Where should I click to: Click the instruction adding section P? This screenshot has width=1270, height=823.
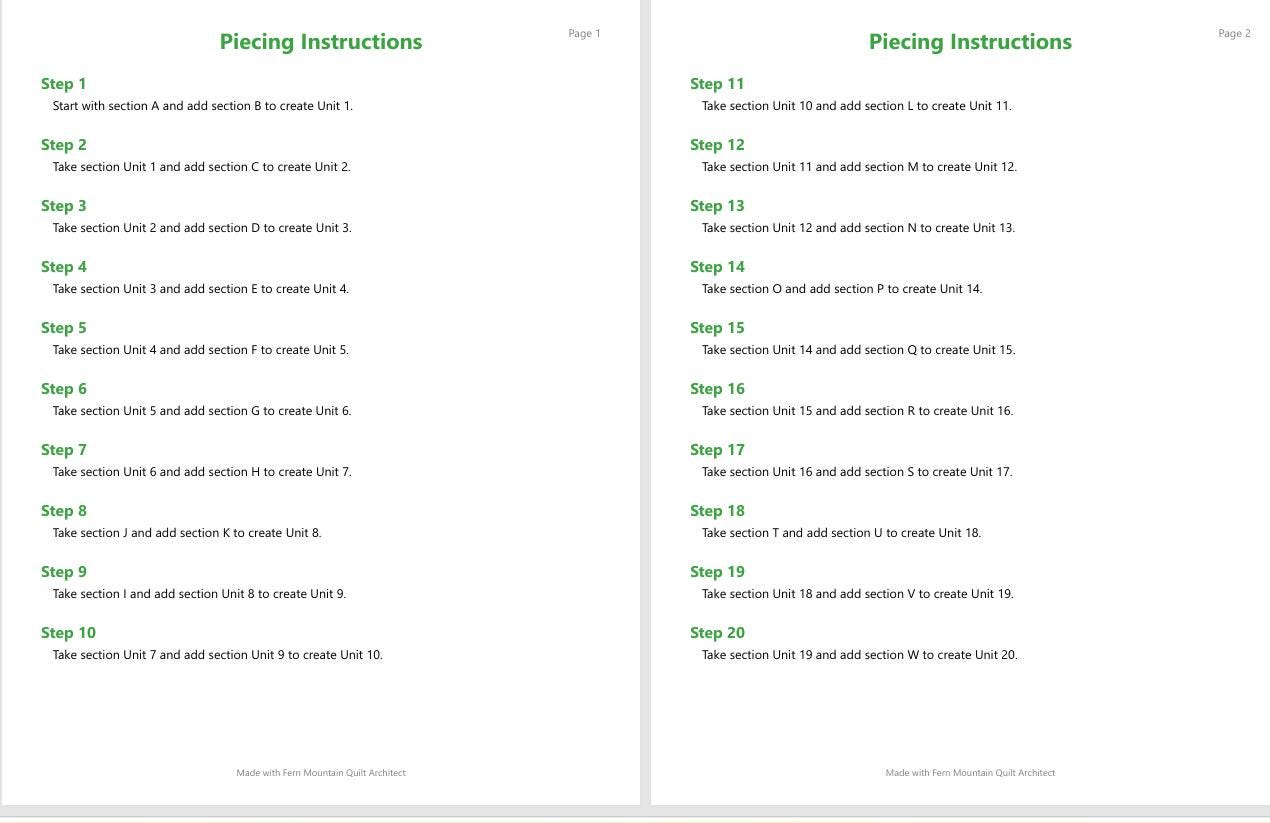pyautogui.click(x=842, y=289)
